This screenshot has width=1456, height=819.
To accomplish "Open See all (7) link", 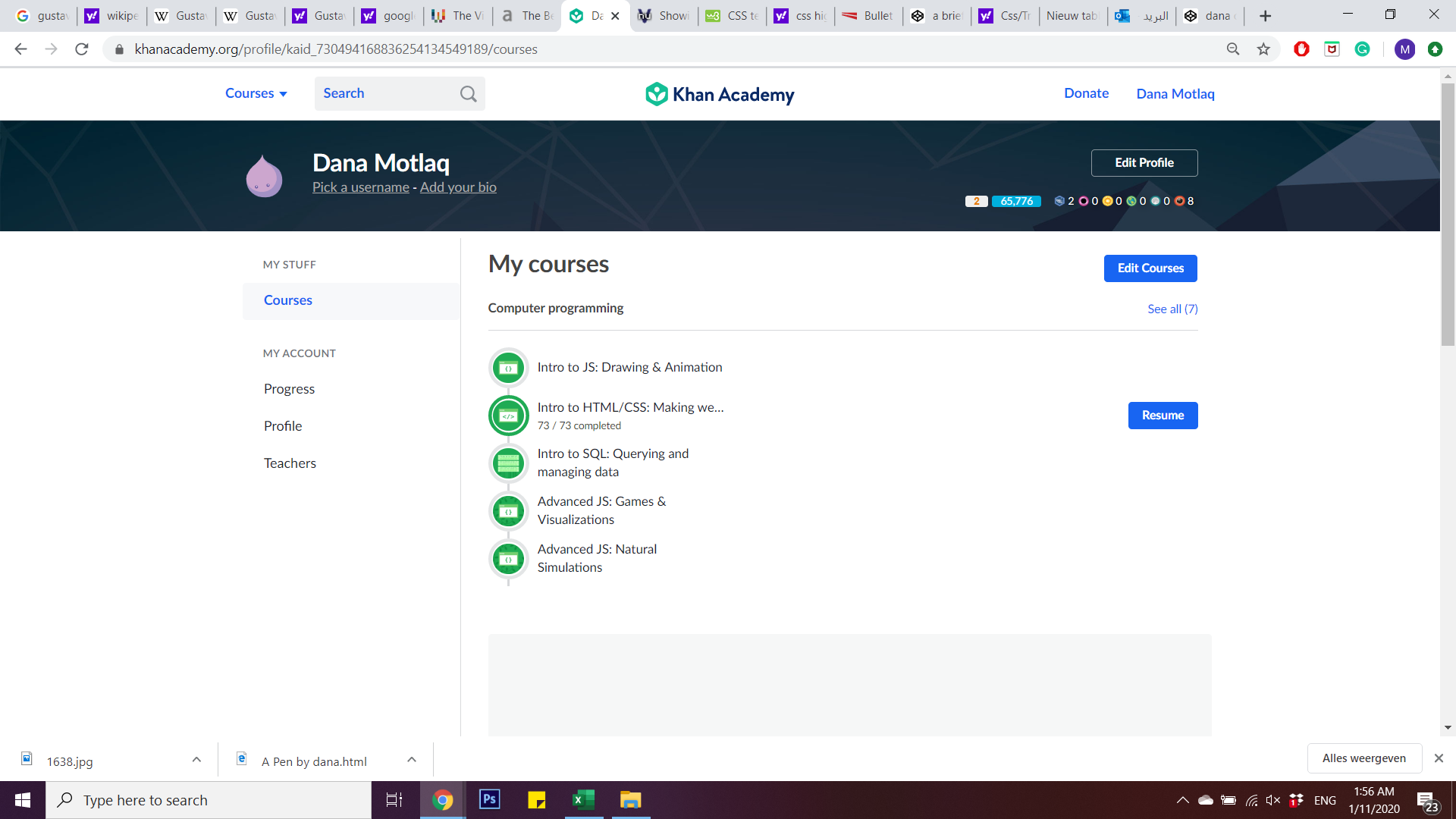I will pyautogui.click(x=1172, y=309).
